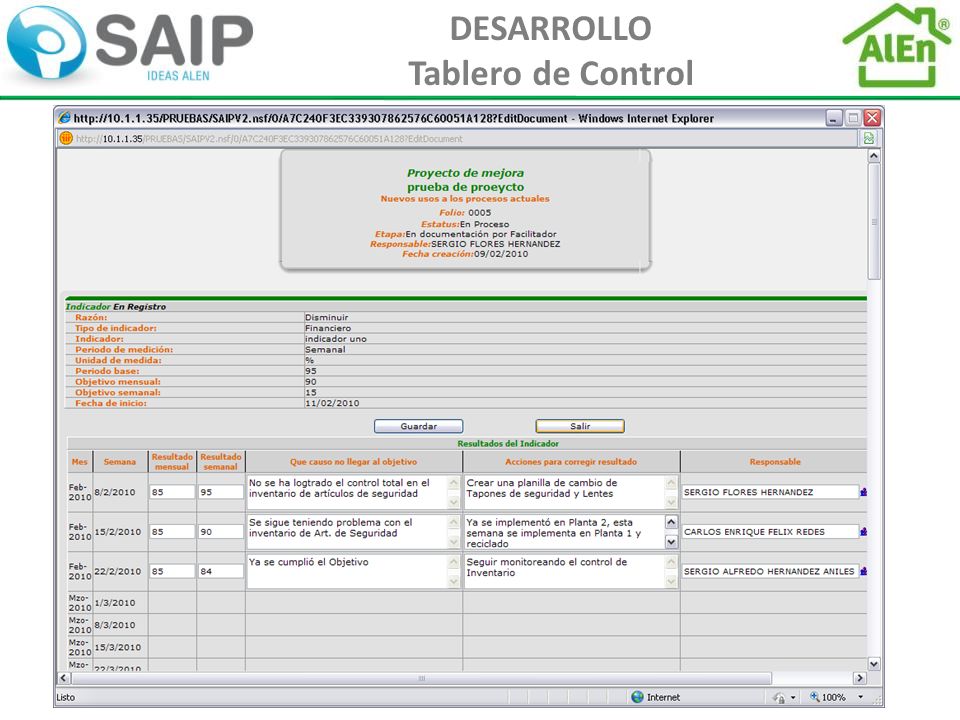Image resolution: width=960 pixels, height=720 pixels.
Task: Click the Responsable field SERGIO FLORES HERNANDEZ
Action: point(770,492)
